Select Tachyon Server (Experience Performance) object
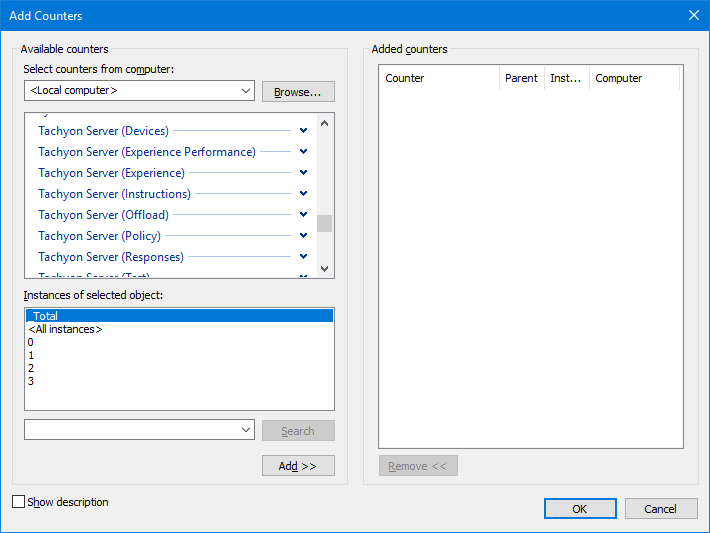The height and width of the screenshot is (533, 710). (147, 152)
